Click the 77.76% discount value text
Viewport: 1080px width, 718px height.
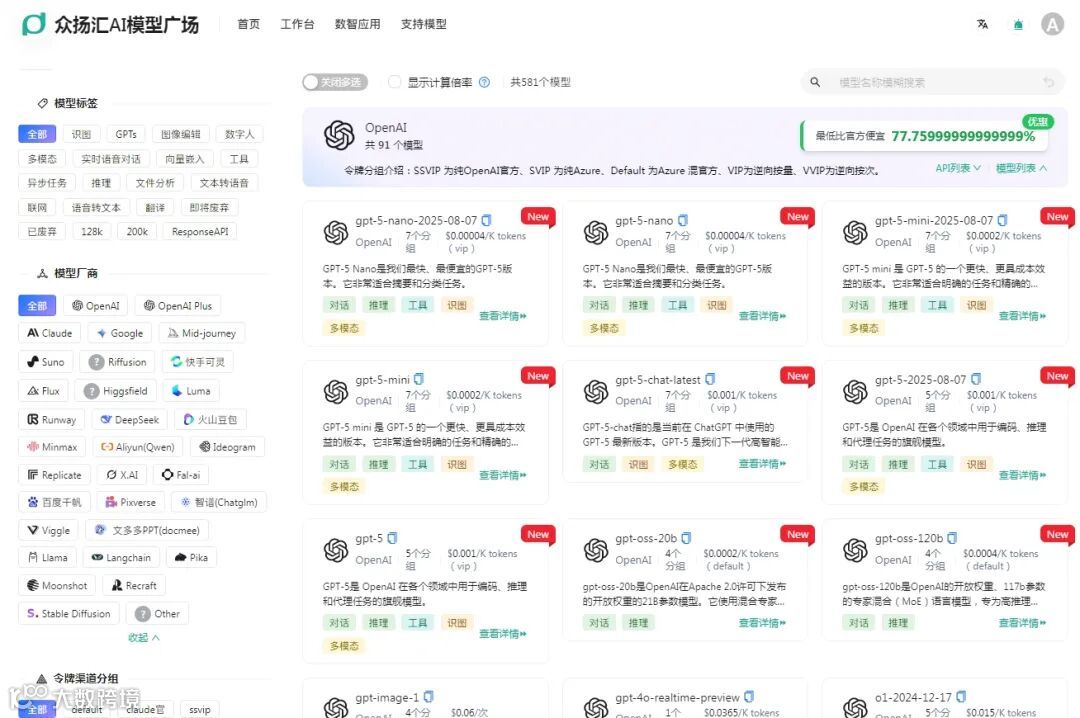[x=963, y=136]
